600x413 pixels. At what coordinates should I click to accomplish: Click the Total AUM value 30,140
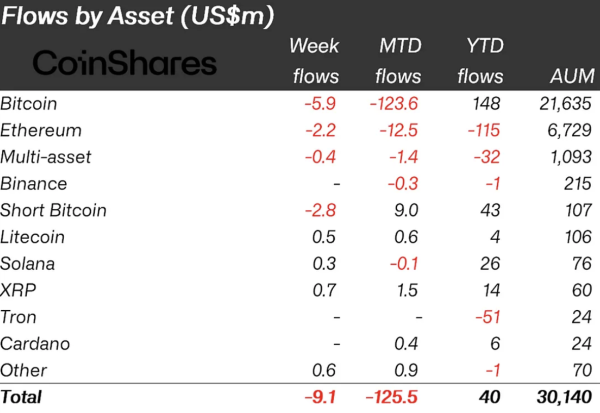(x=563, y=397)
